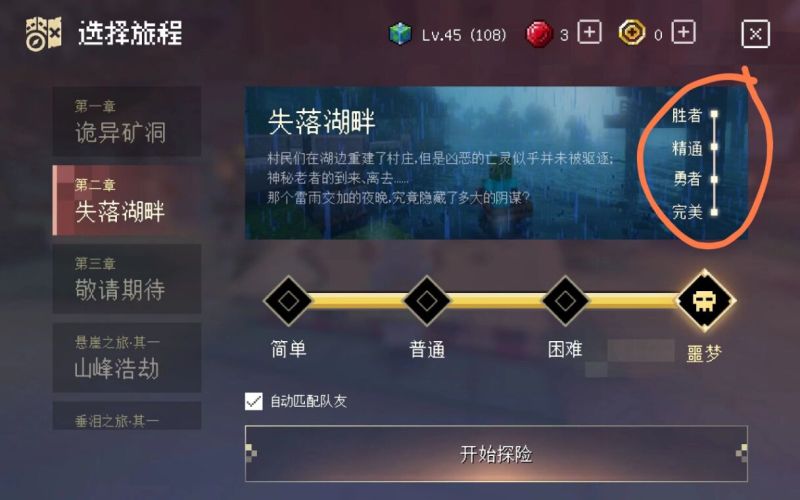Click the gold coin currency icon

pyautogui.click(x=632, y=33)
